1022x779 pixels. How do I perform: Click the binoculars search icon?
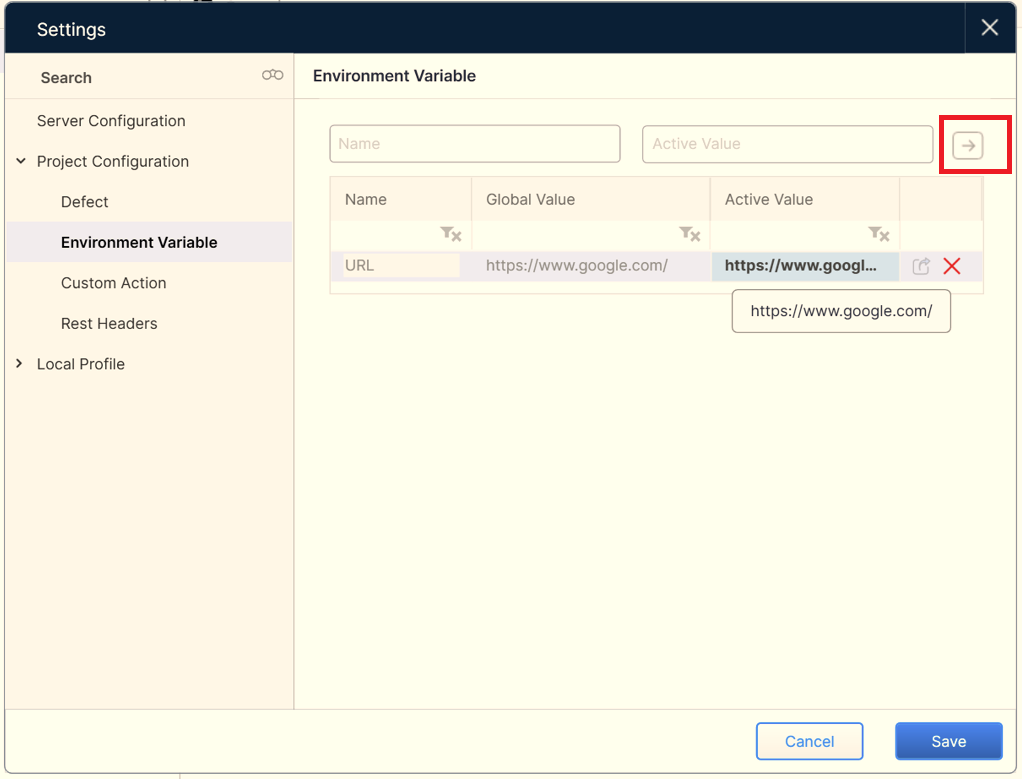tap(272, 76)
